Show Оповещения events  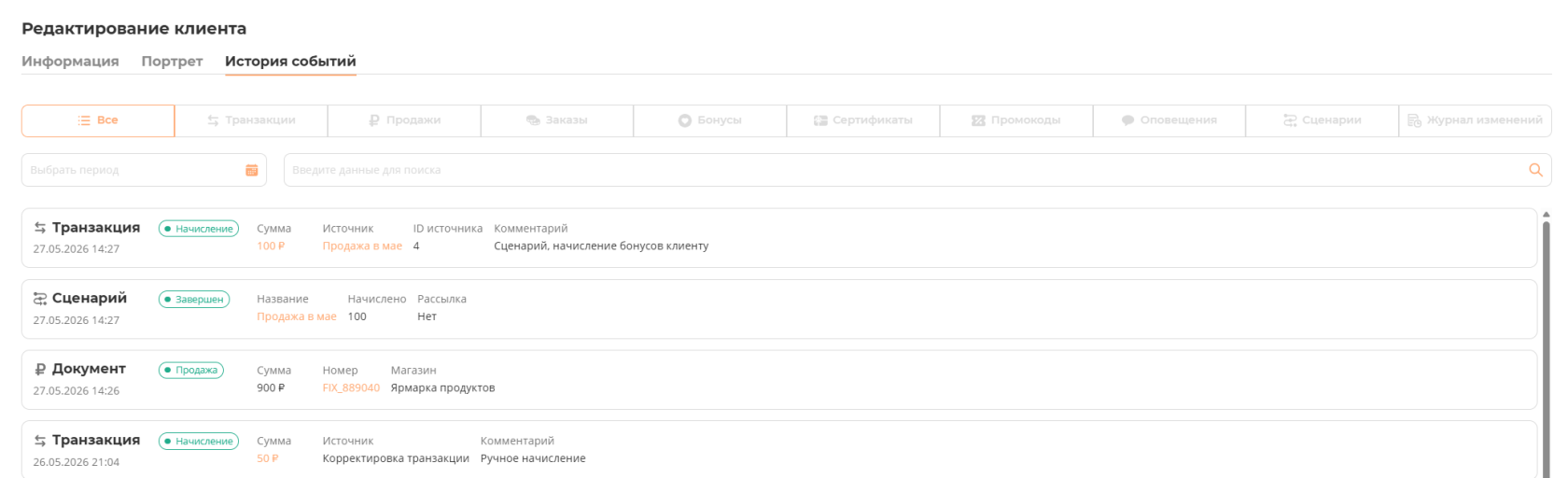(x=1169, y=120)
